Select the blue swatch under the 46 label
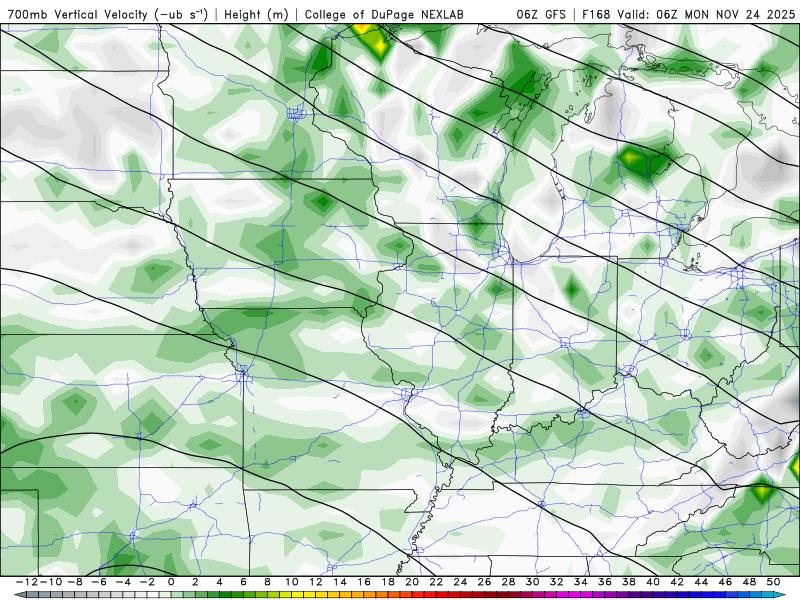 [x=732, y=594]
